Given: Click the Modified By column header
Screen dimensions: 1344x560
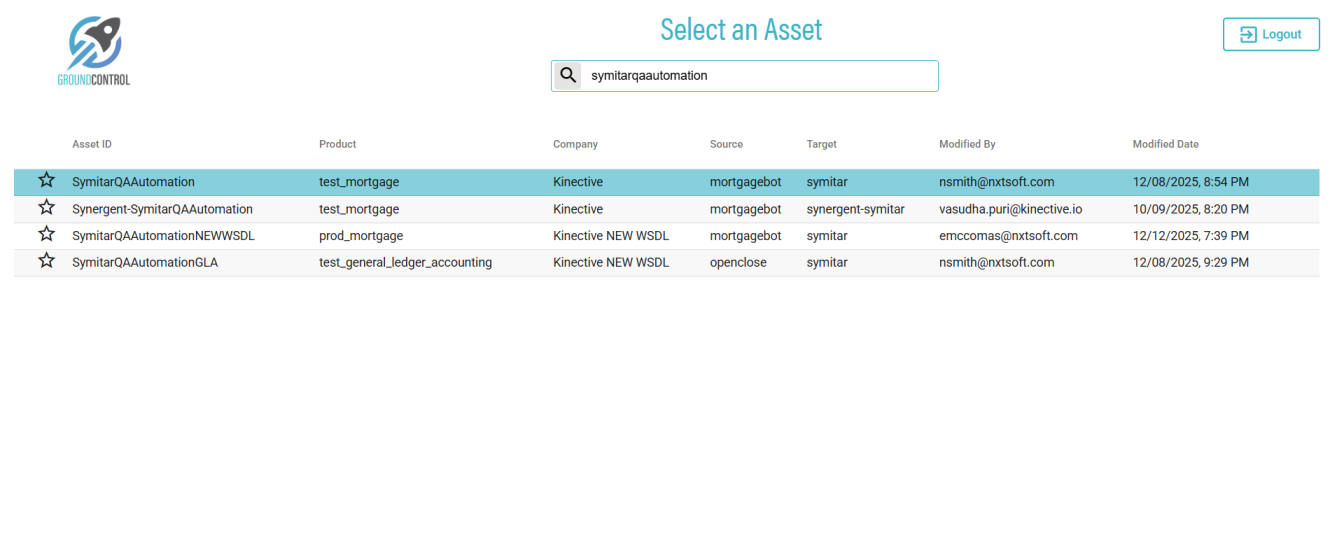Looking at the screenshot, I should 967,144.
